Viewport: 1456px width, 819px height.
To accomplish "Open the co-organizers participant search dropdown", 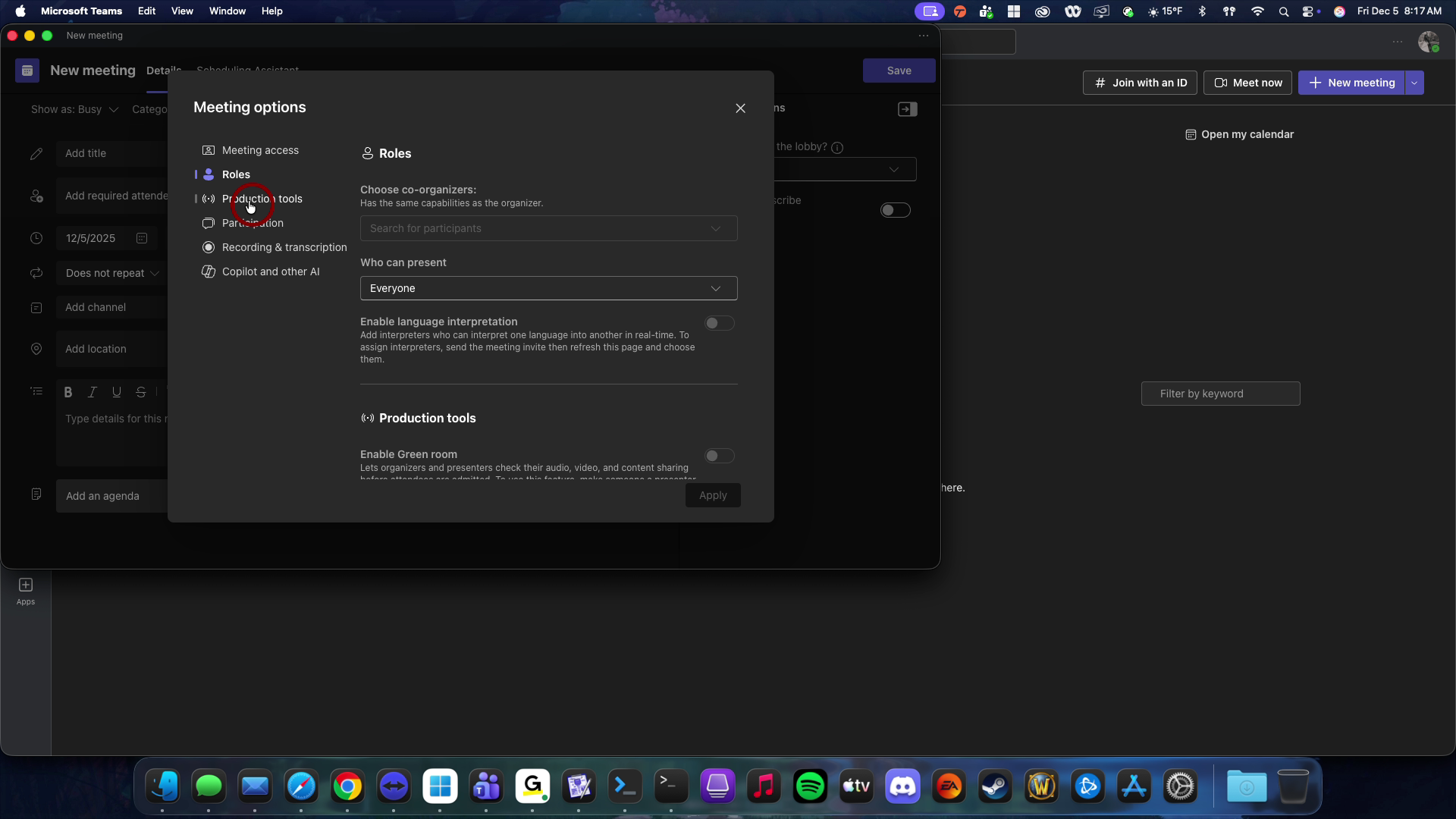I will [x=548, y=228].
